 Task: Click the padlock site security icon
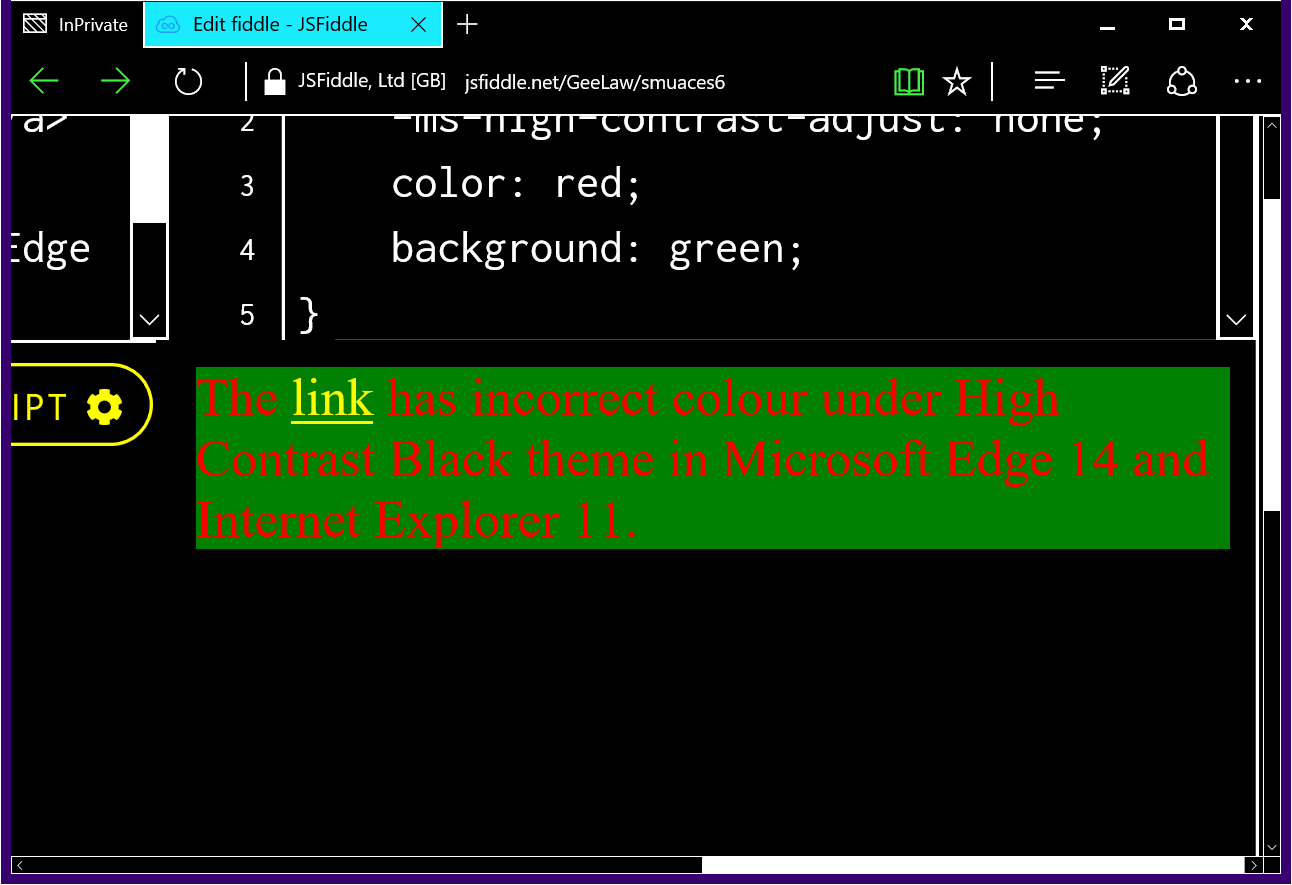274,82
